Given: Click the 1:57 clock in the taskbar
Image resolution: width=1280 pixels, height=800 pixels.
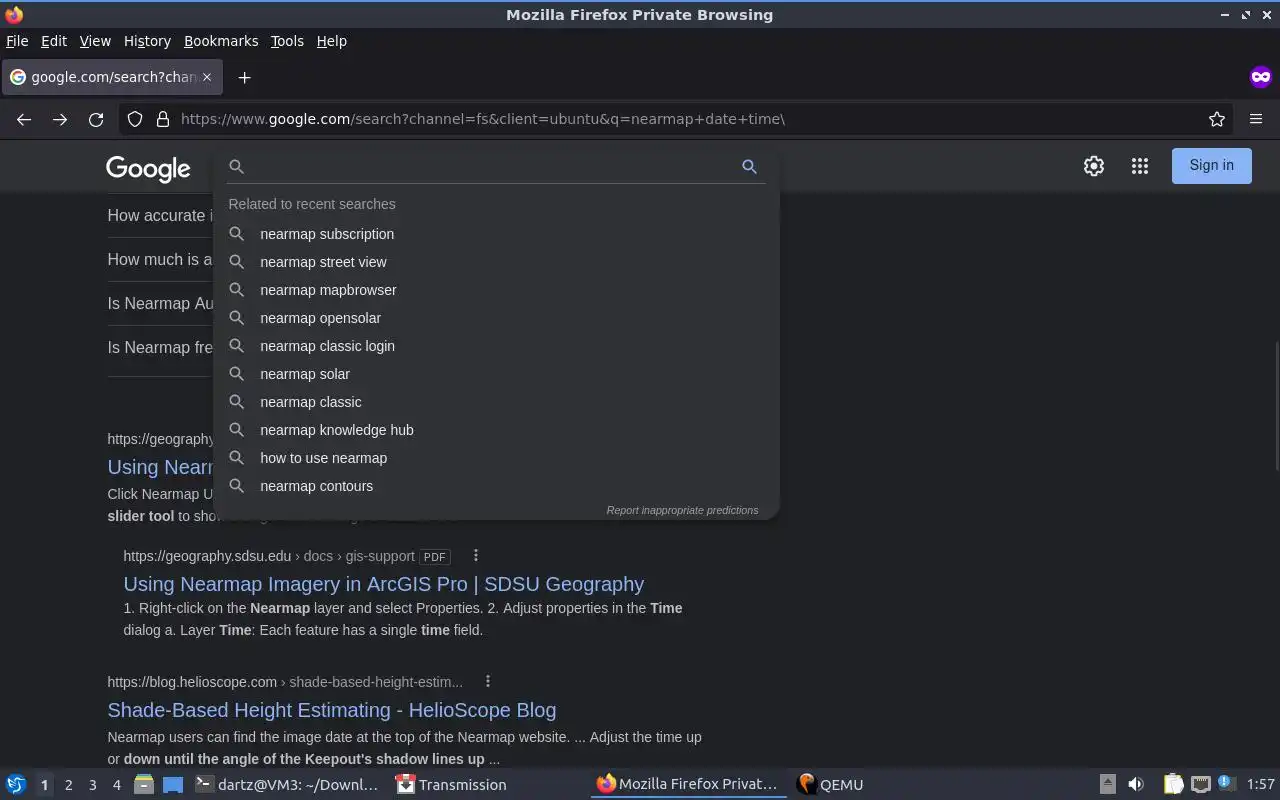Looking at the screenshot, I should (x=1261, y=785).
